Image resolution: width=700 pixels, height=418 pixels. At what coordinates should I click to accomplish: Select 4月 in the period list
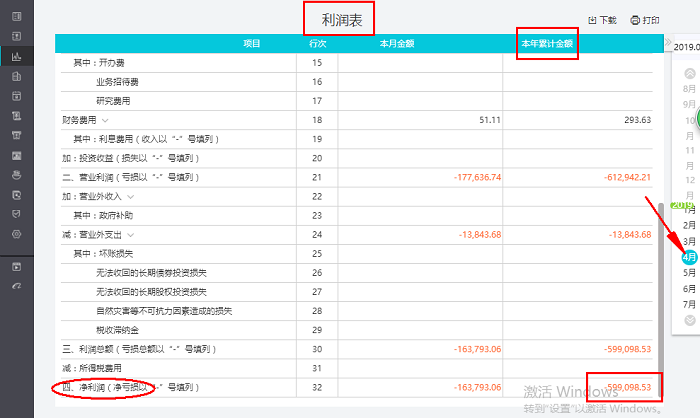689,257
